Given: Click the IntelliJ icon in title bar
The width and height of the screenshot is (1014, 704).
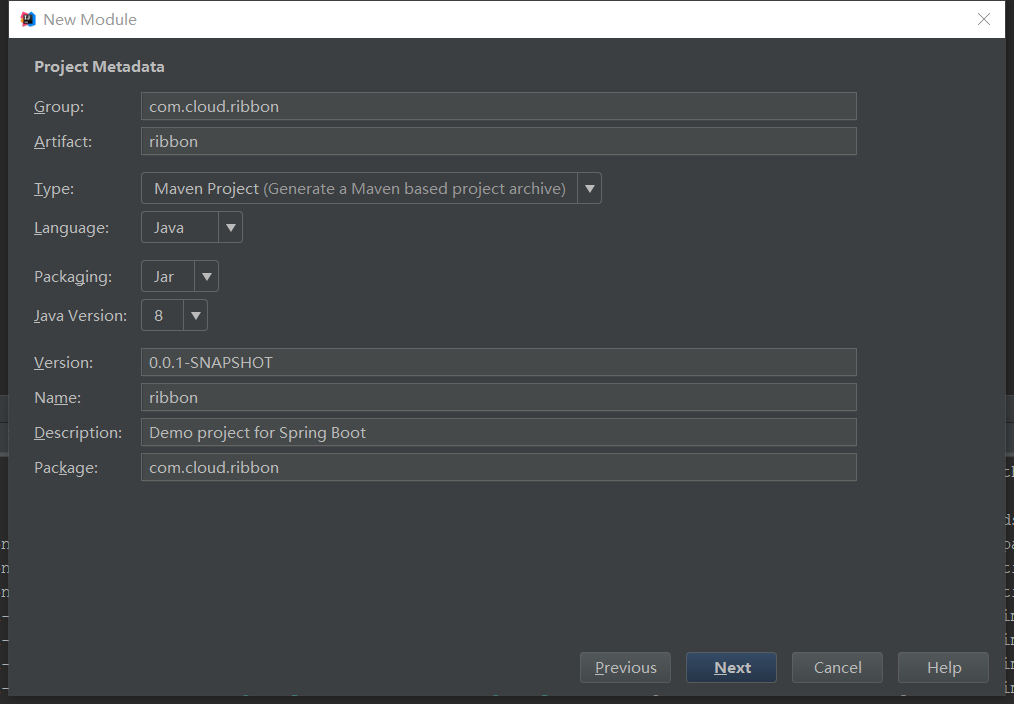Looking at the screenshot, I should (28, 19).
